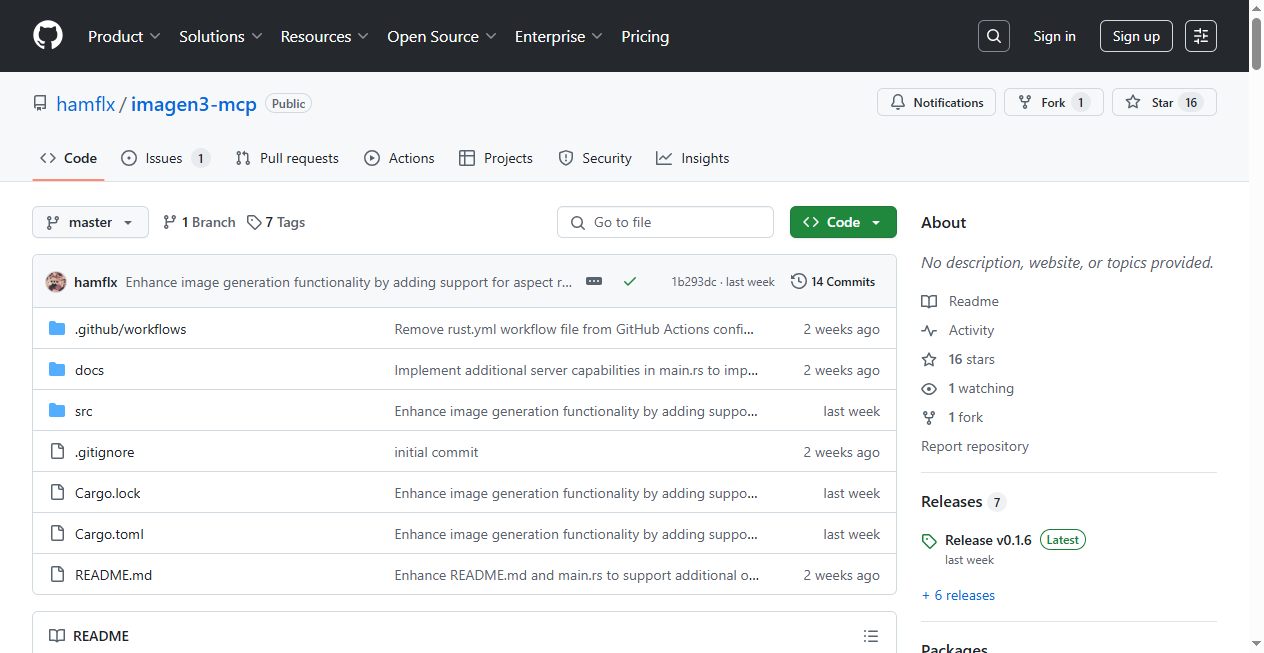Open appearance settings icon in header
This screenshot has width=1264, height=653.
point(1201,36)
